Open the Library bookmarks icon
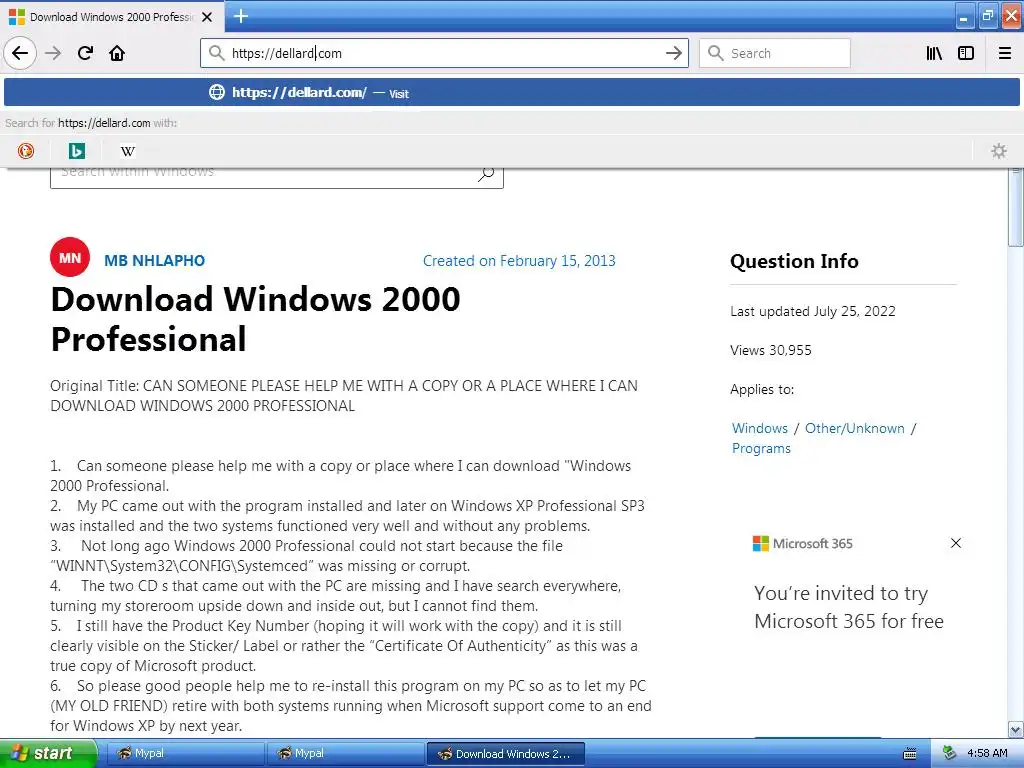This screenshot has width=1024, height=768. point(934,53)
